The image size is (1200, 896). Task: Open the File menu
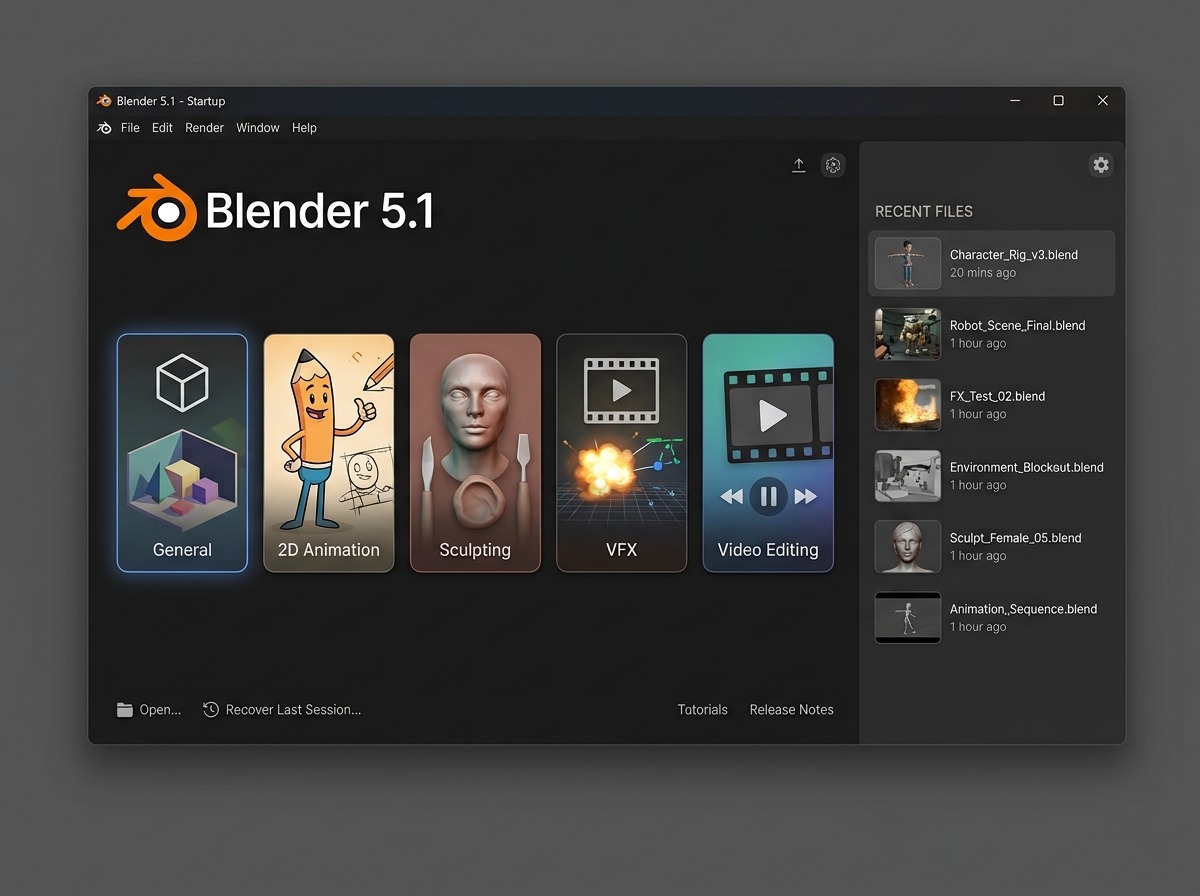tap(130, 128)
